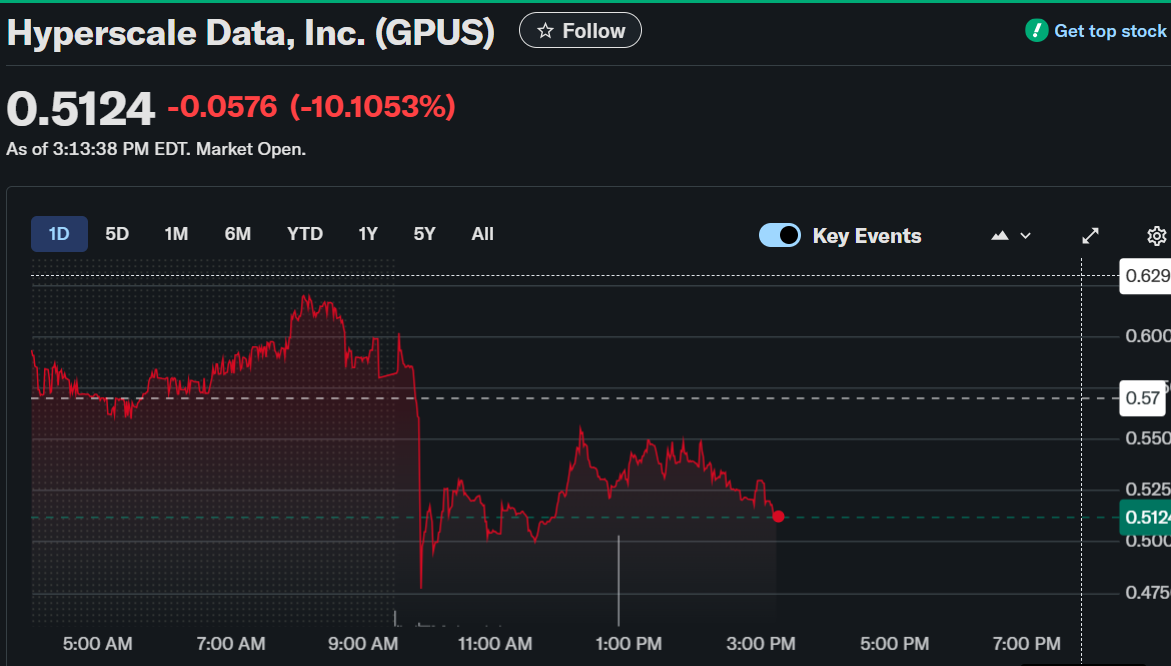Screen dimensions: 1171x666
Task: Open chart fullscreen with the expand icon
Action: coord(1091,236)
